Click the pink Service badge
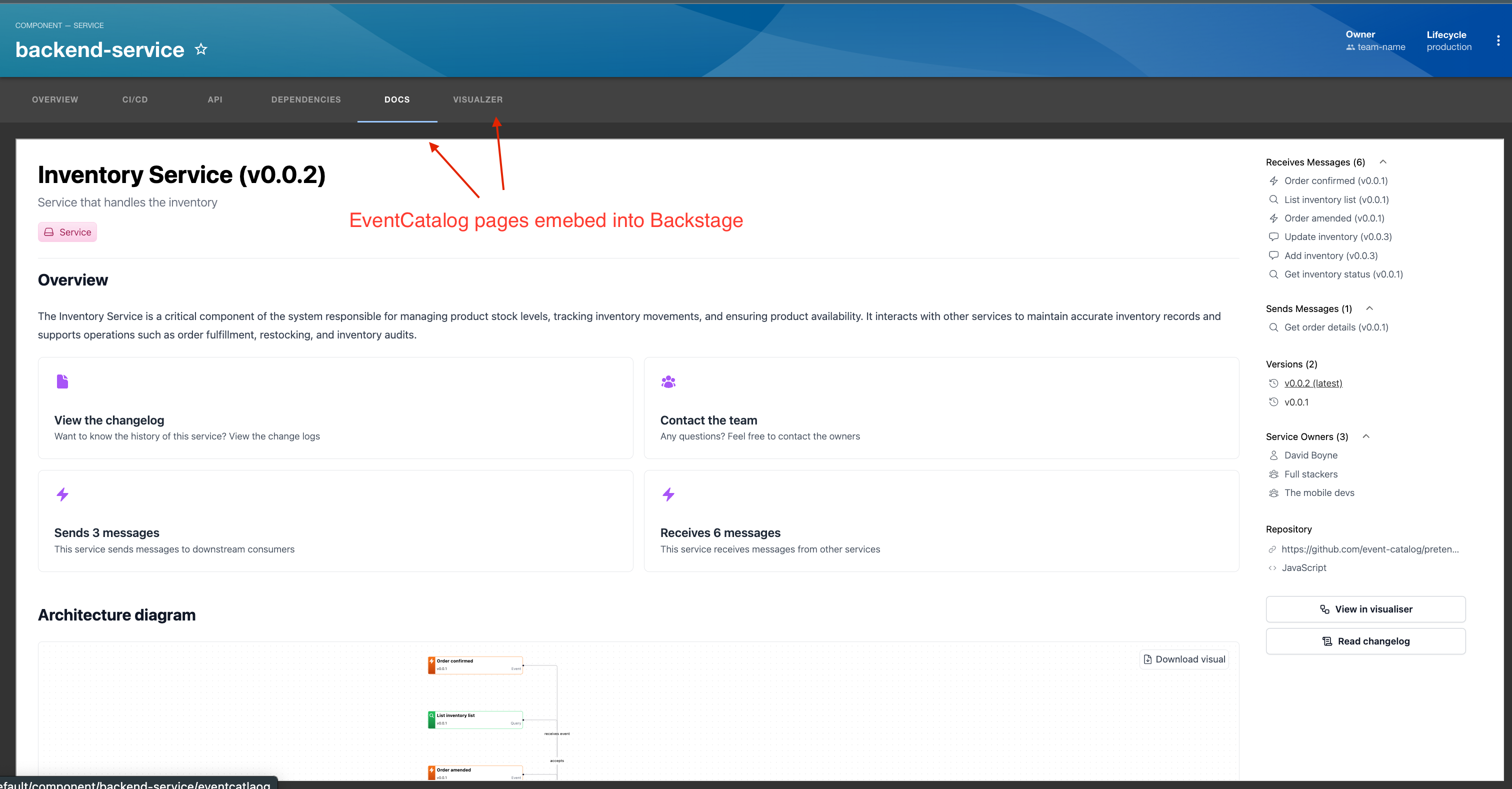Screen dimensions: 1512x789 [x=67, y=232]
